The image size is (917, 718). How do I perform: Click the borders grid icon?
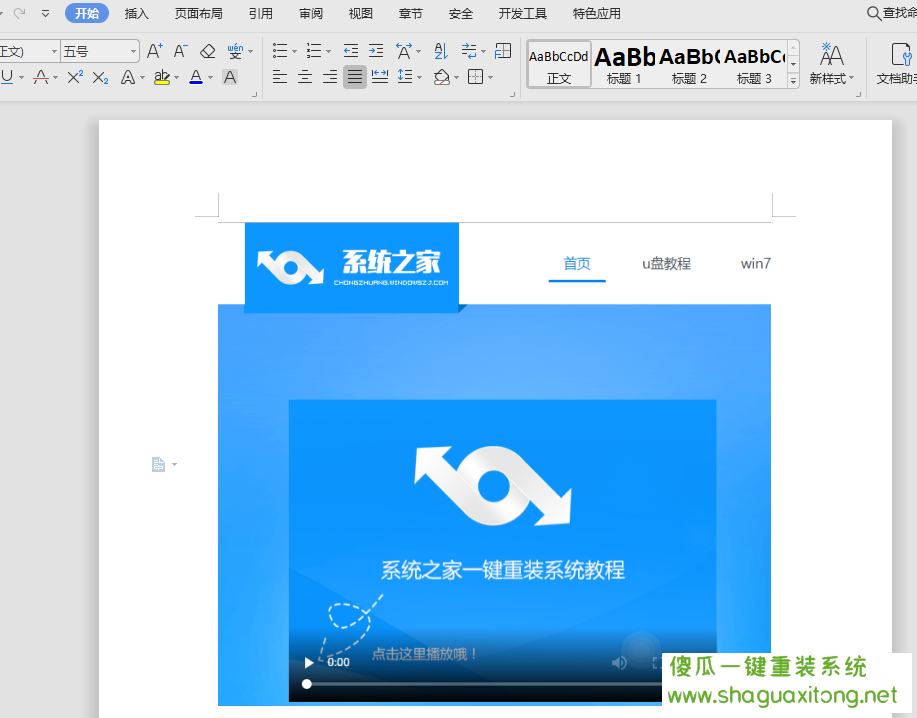pos(475,77)
